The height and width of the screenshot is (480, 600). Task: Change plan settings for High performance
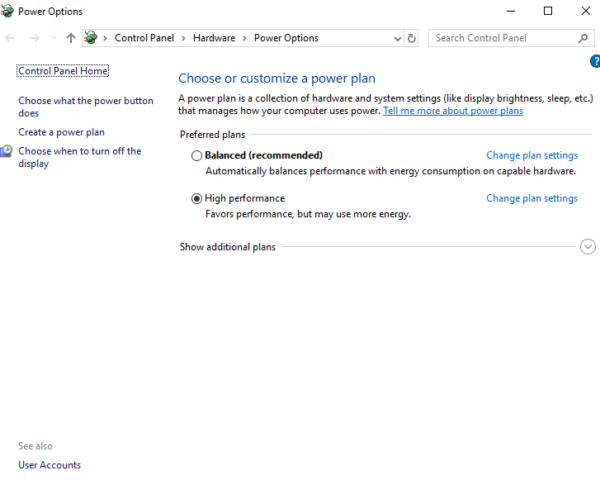531,199
